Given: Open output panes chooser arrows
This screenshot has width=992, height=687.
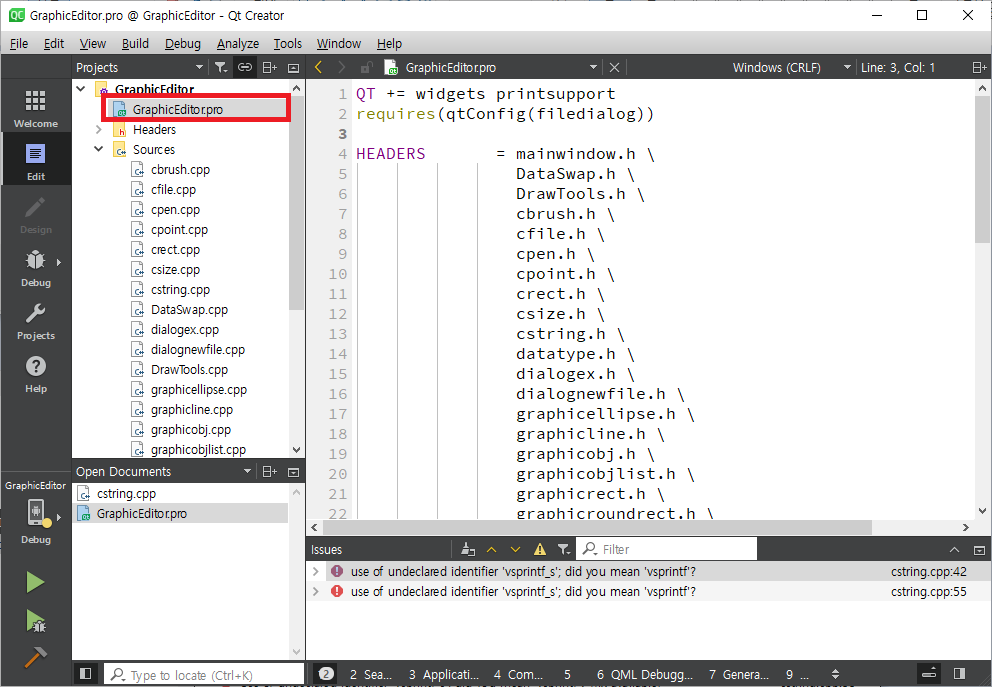Looking at the screenshot, I should click(835, 674).
